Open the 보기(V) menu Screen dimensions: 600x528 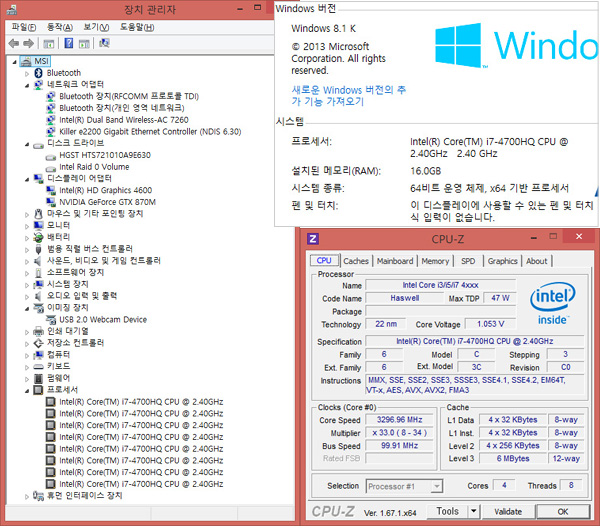point(96,27)
